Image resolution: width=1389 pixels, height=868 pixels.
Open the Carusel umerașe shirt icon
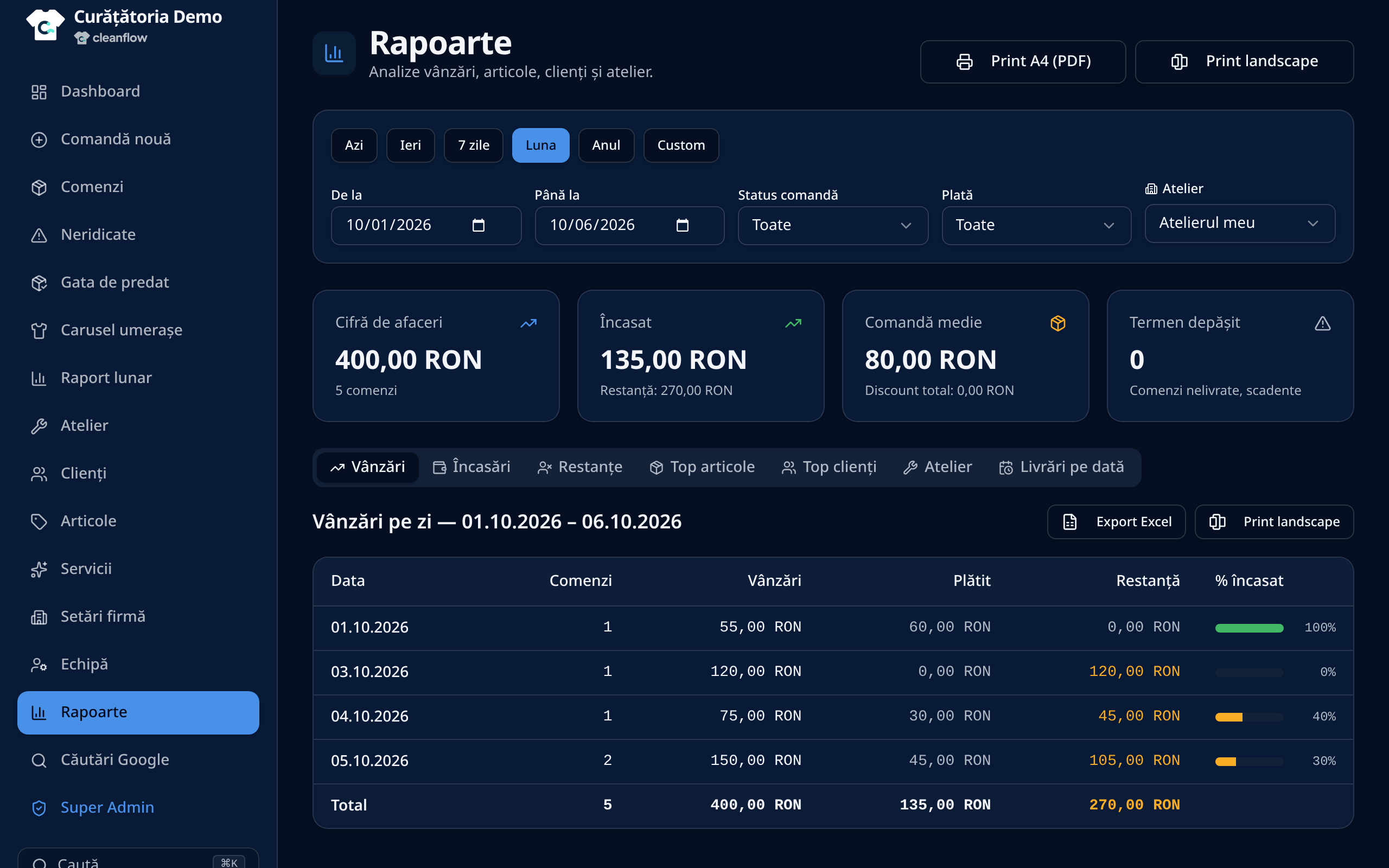coord(39,330)
